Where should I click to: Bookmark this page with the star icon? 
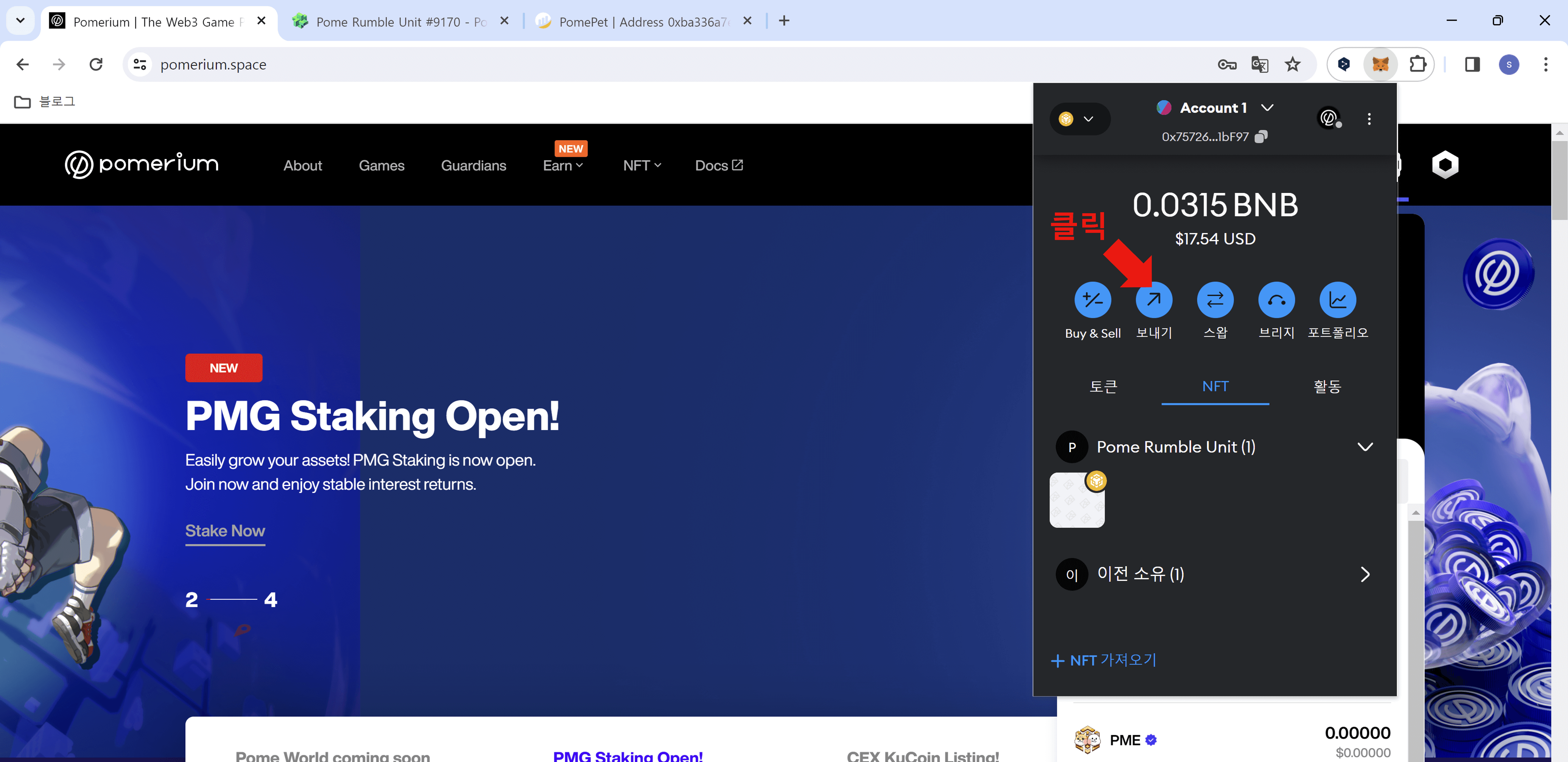tap(1292, 64)
